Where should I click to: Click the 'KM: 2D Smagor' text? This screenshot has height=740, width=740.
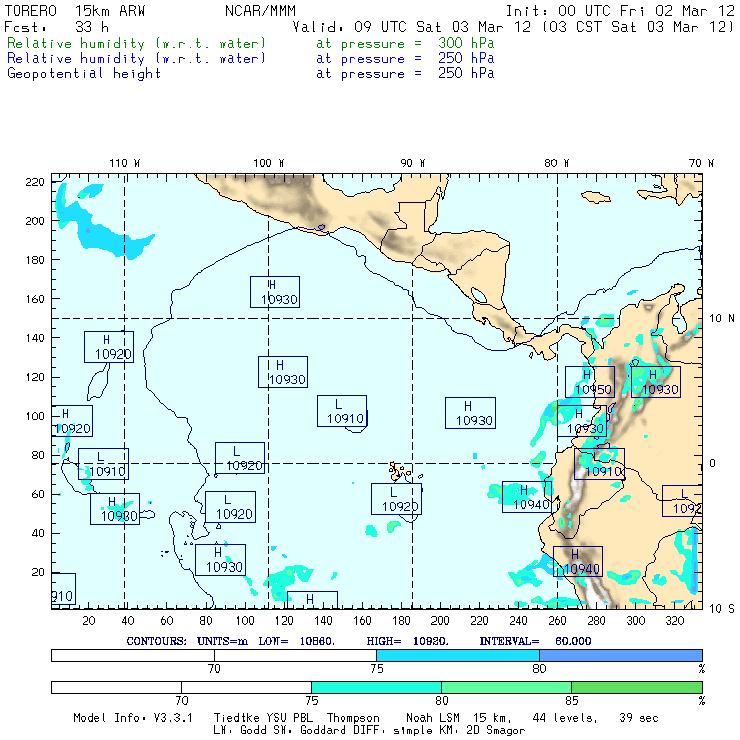484,731
